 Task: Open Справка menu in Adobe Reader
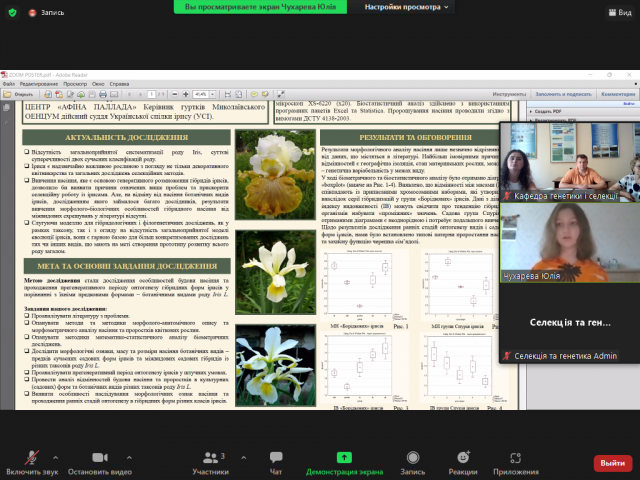coord(119,84)
